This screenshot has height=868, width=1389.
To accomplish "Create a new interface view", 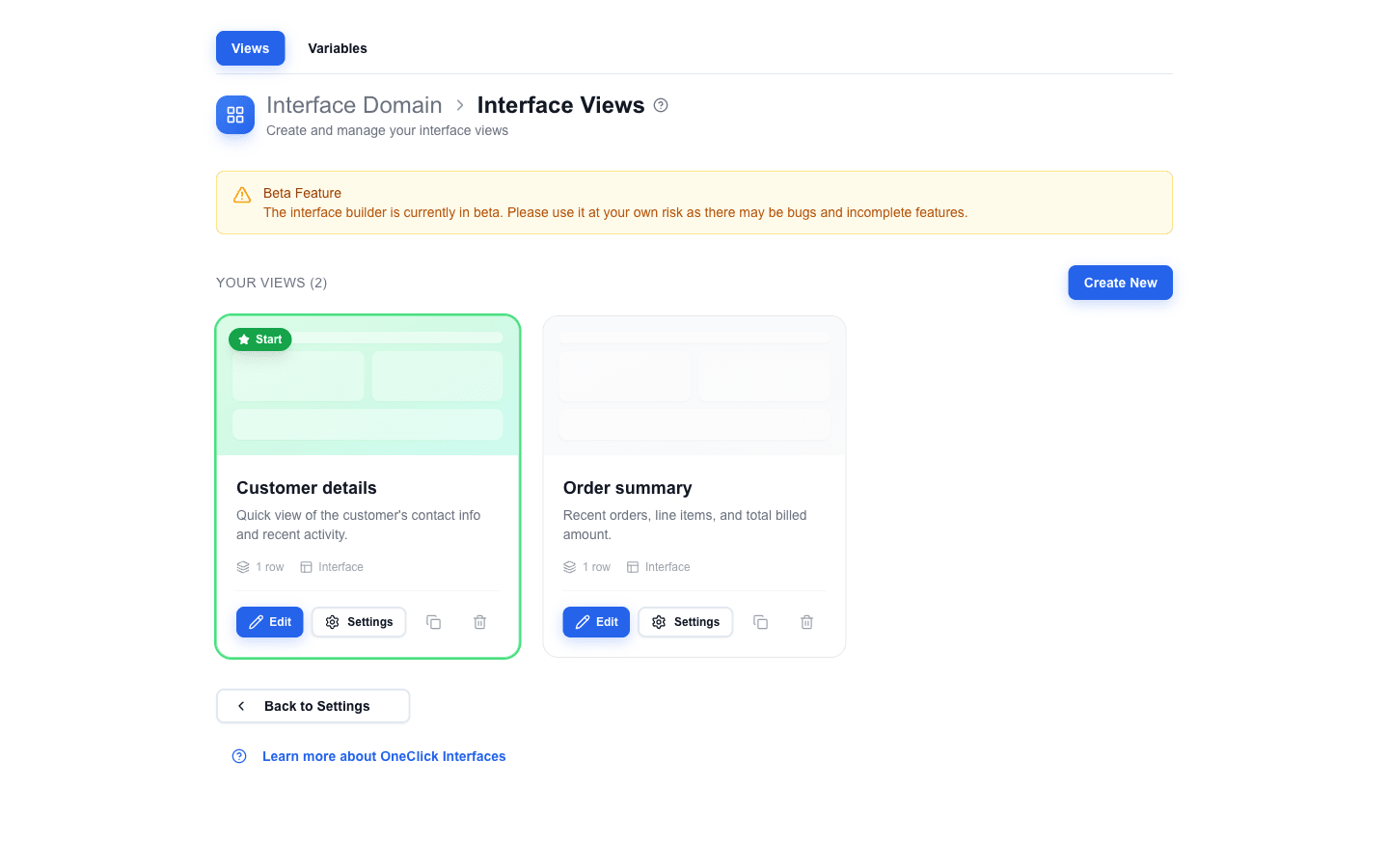I will point(1120,283).
